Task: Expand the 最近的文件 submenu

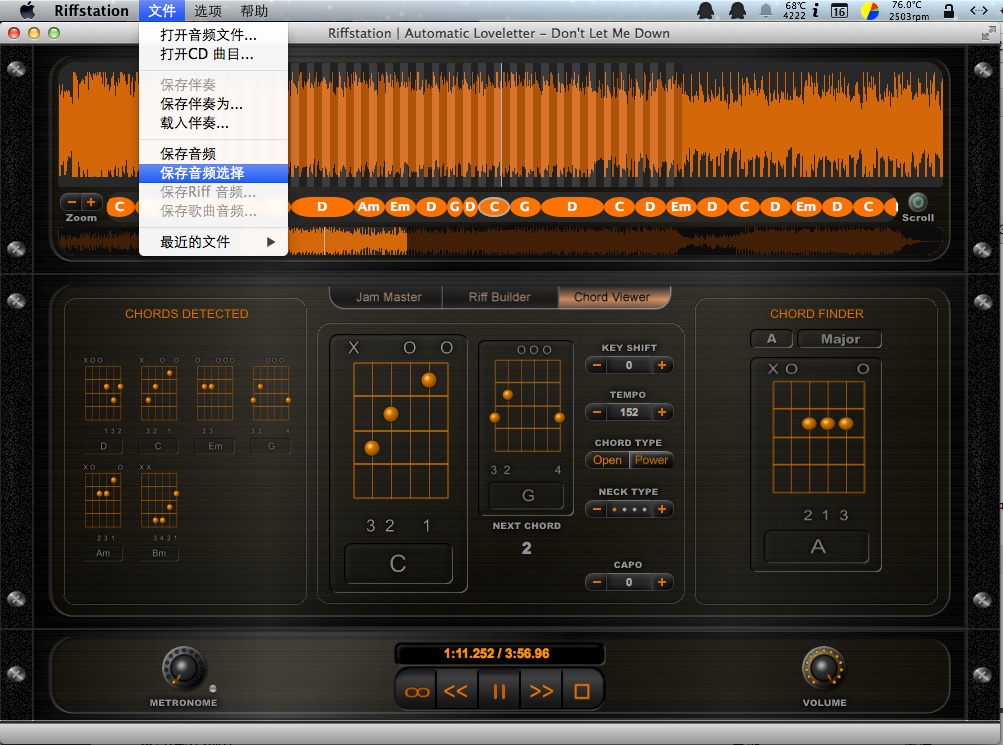Action: click(x=213, y=242)
